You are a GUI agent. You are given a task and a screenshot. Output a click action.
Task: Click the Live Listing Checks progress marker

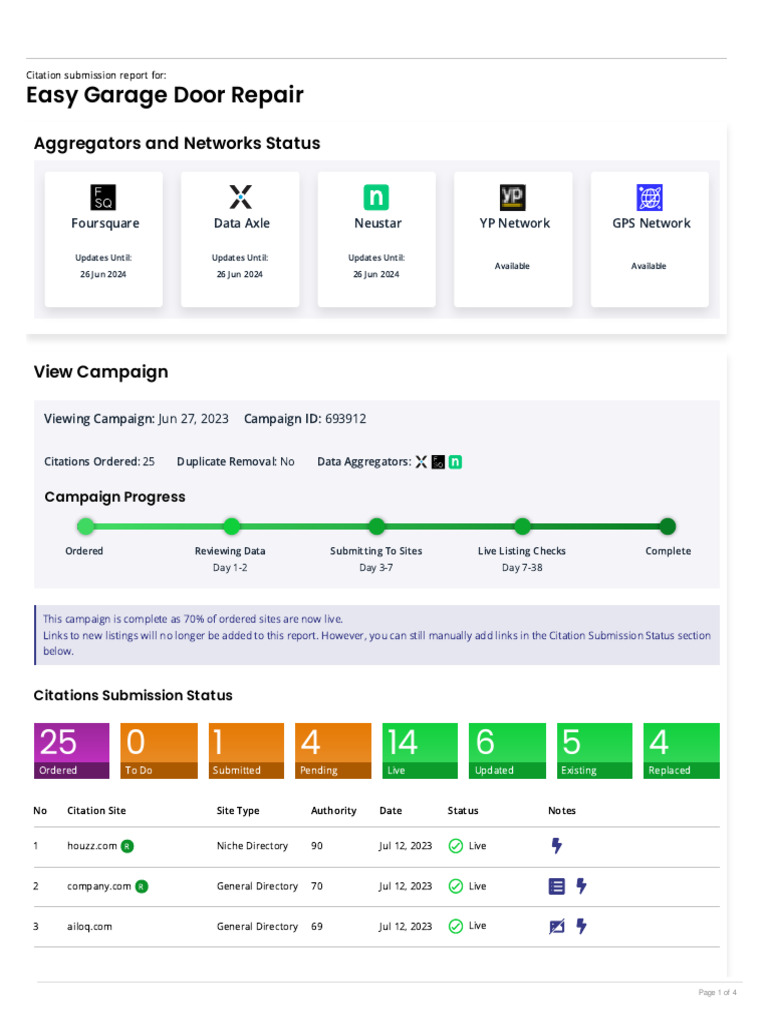click(x=522, y=526)
